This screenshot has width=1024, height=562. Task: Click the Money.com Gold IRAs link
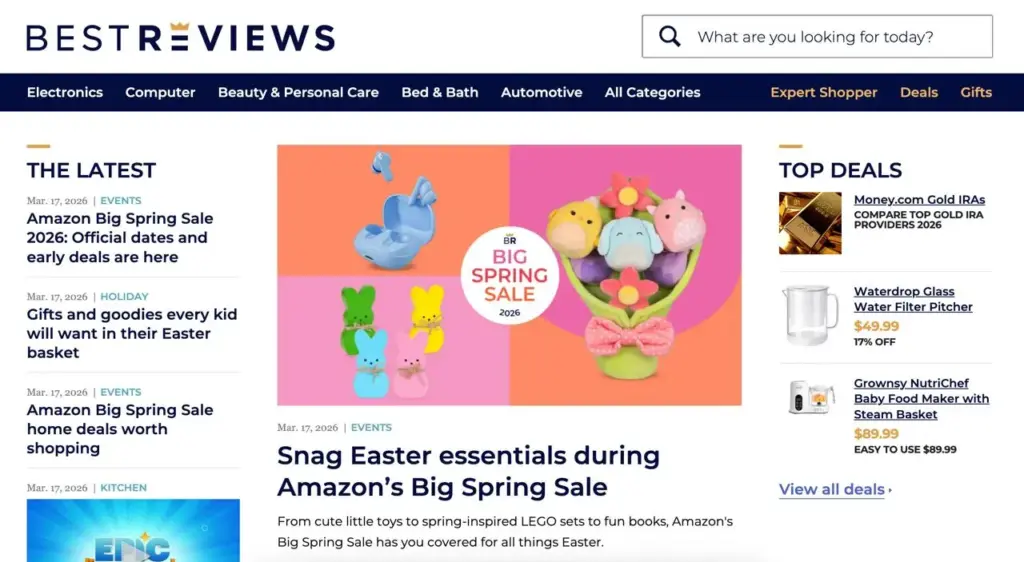click(x=919, y=200)
